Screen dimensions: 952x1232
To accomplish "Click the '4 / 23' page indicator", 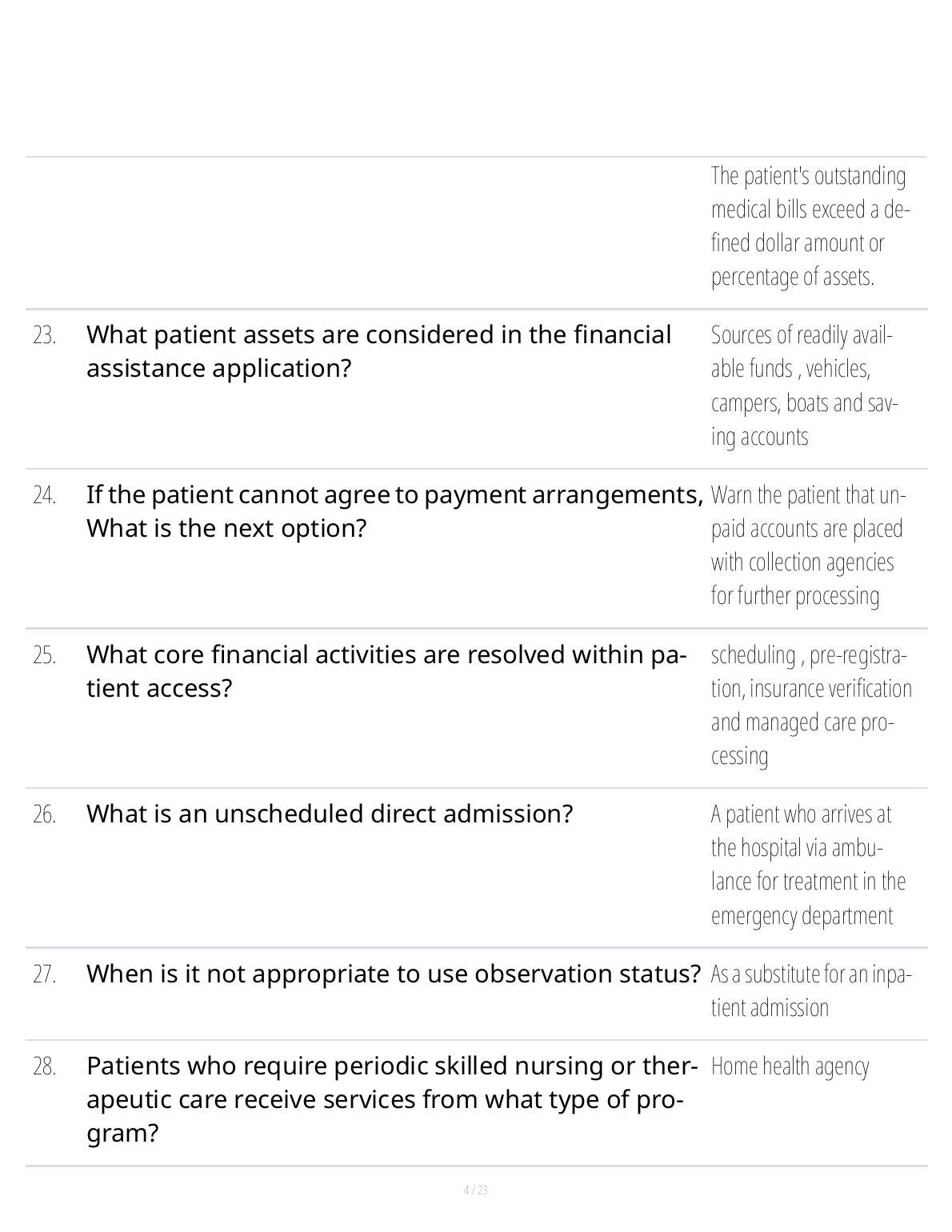I will tap(476, 1190).
